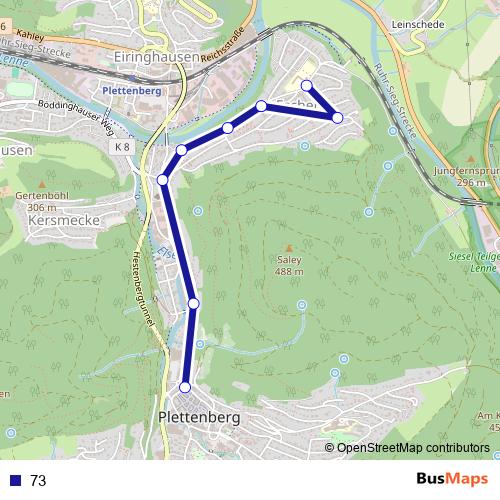Click the Kersmecke district label
The image size is (500, 500).
[64, 220]
